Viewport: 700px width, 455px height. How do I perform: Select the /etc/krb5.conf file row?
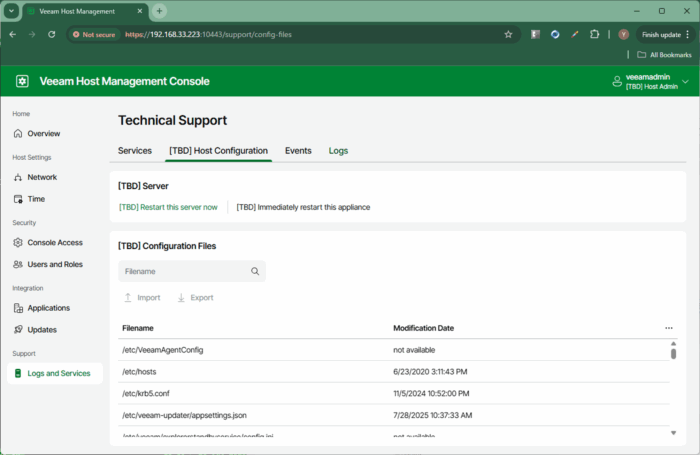(393, 393)
